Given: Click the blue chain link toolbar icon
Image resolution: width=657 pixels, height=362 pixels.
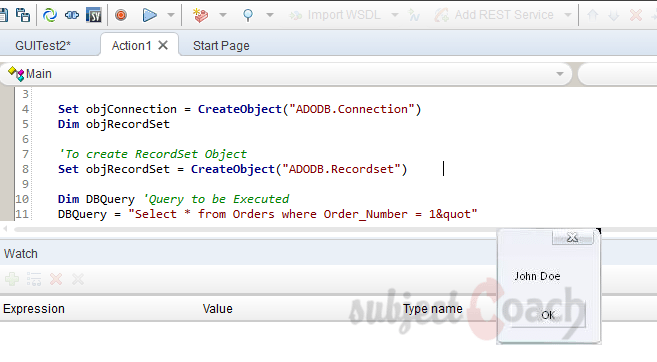Looking at the screenshot, I should pyautogui.click(x=72, y=16).
